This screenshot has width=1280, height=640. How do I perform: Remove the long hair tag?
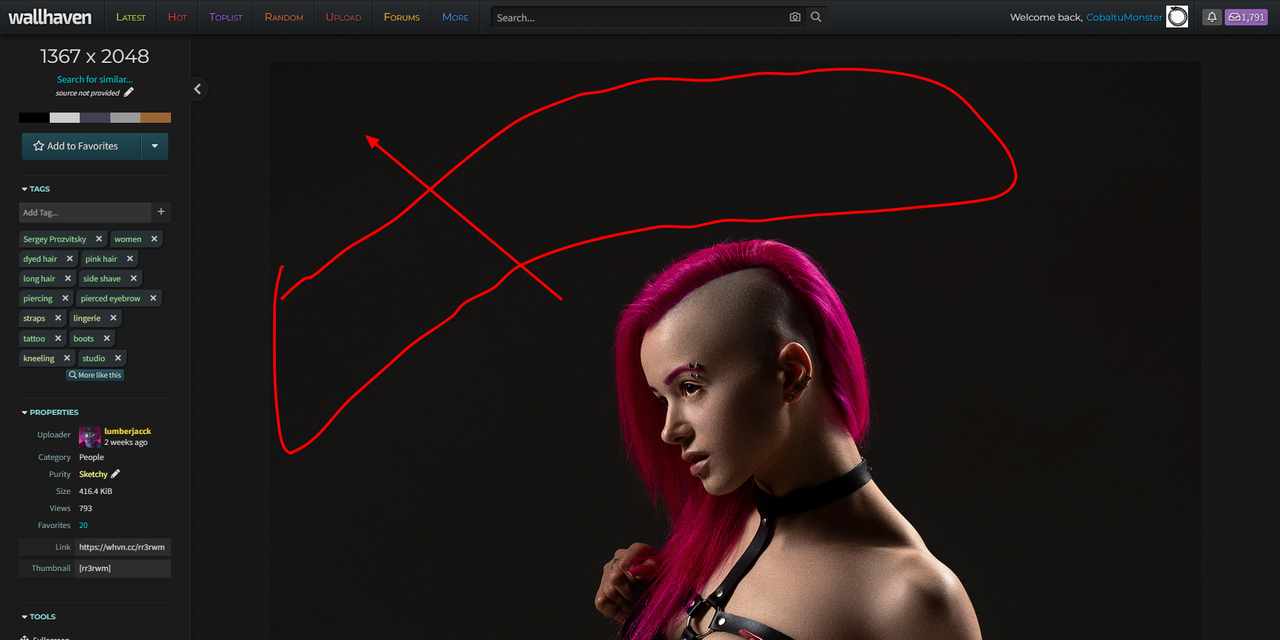click(x=68, y=279)
